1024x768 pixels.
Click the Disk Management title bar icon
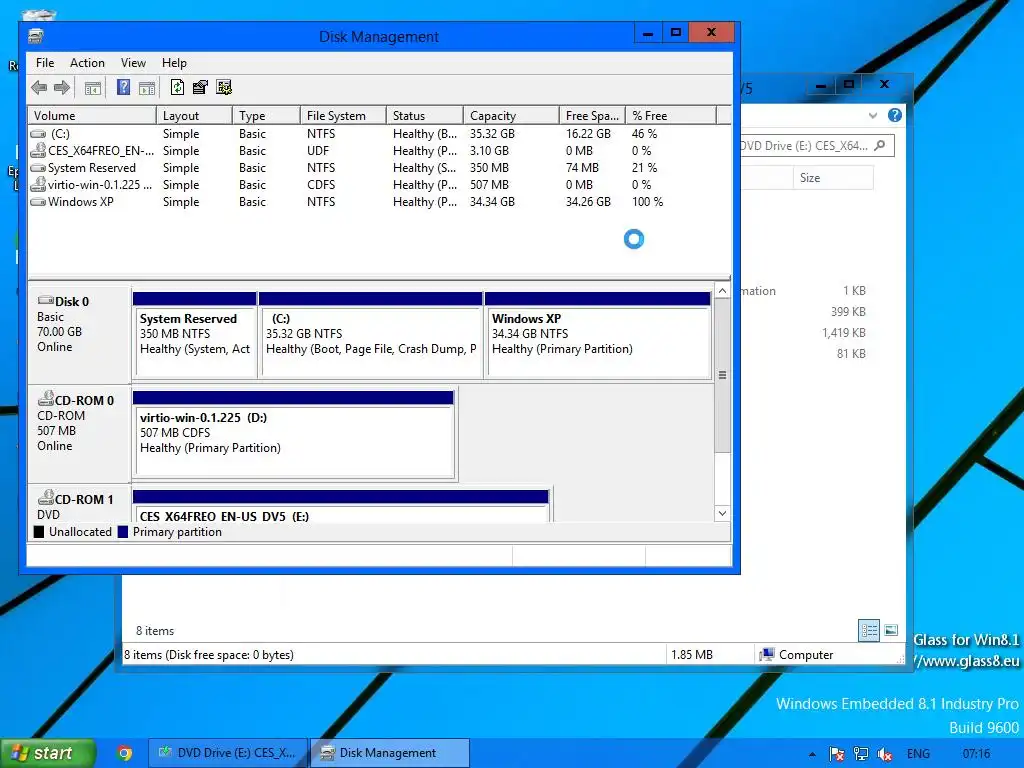click(x=36, y=37)
